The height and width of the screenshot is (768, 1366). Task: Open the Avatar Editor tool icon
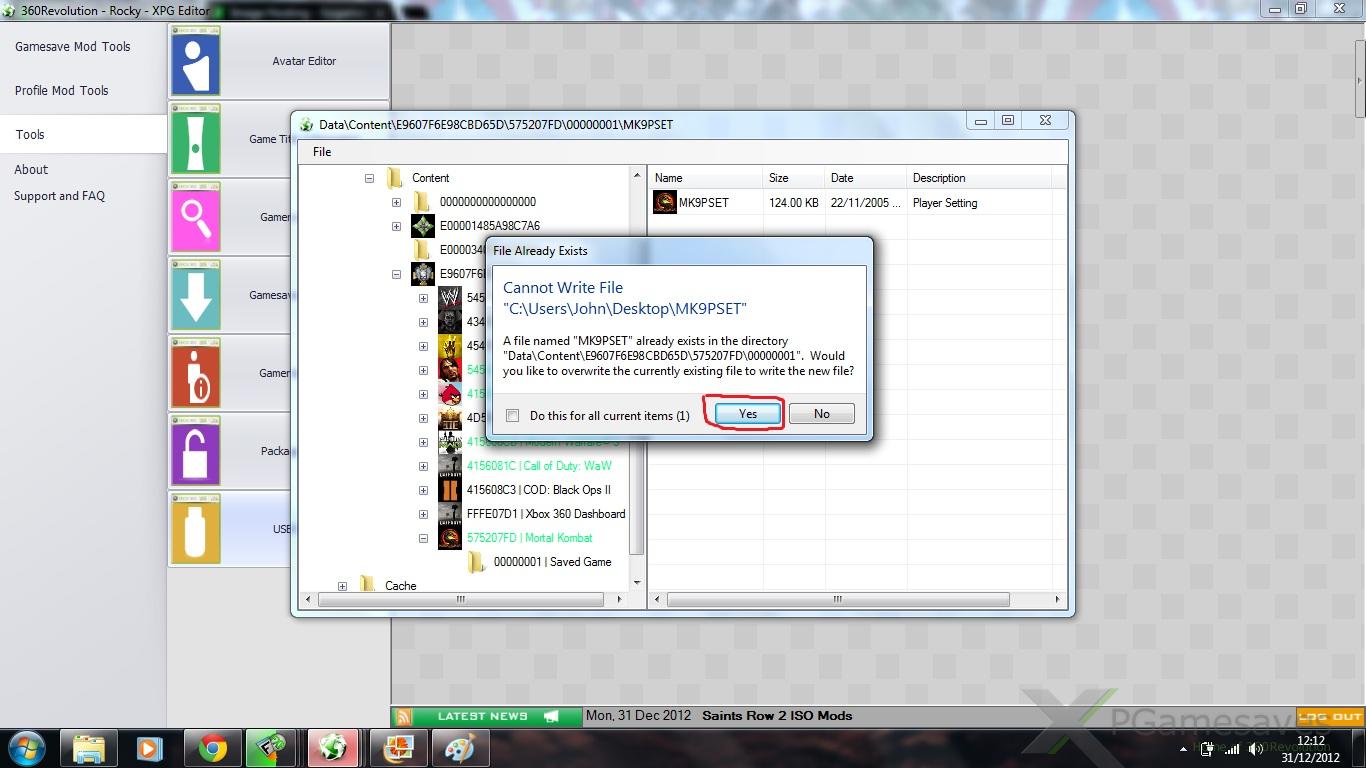coord(195,61)
